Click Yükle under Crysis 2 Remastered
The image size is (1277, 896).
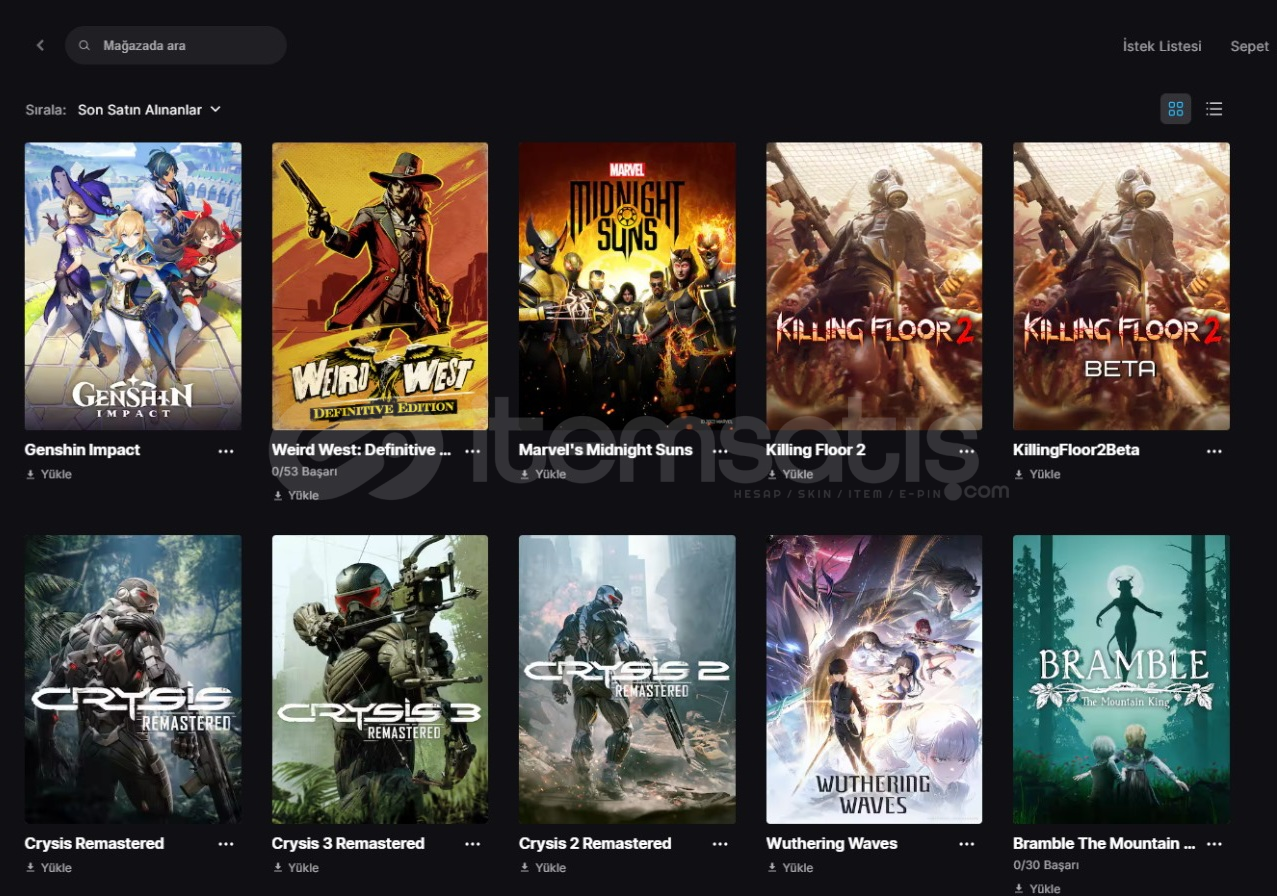543,867
